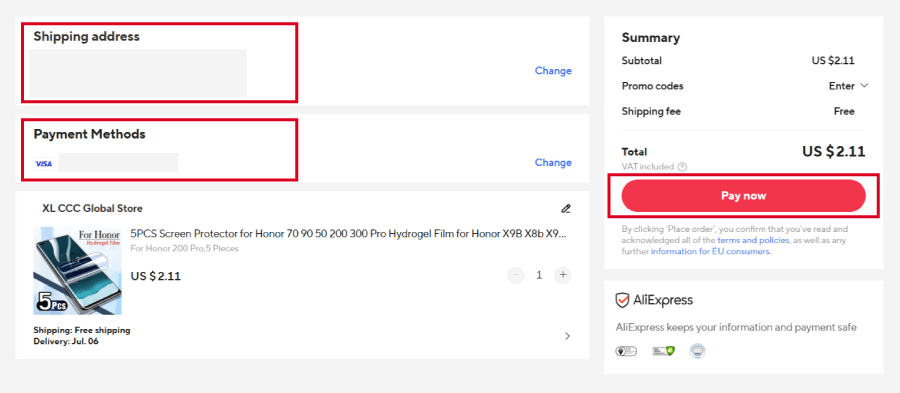Open information for EU consumers link
900x393 pixels.
pos(710,251)
